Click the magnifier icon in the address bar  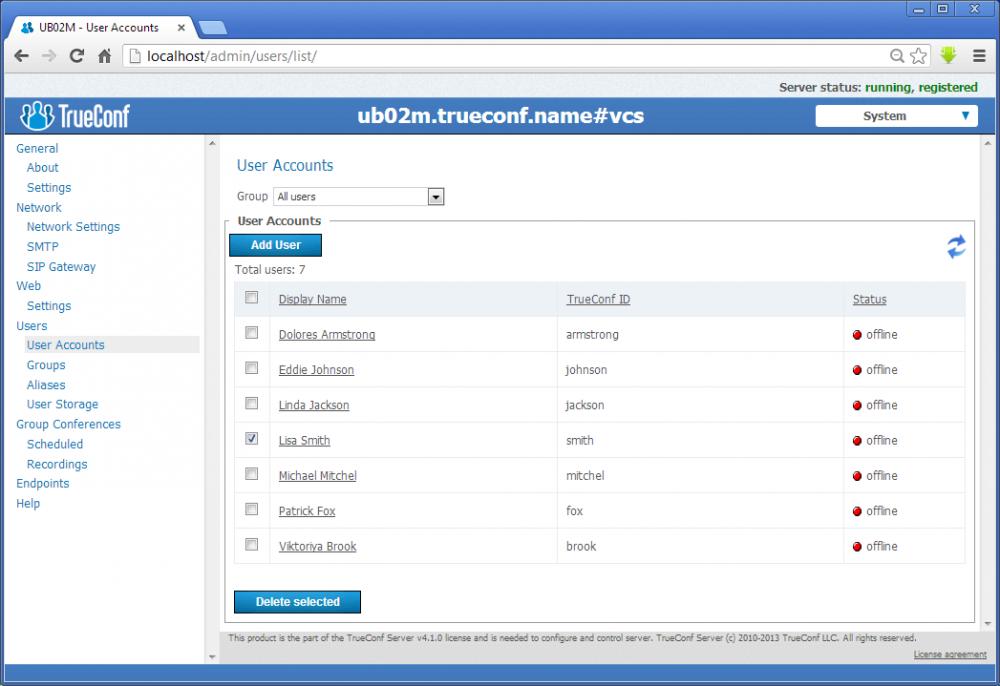[898, 56]
